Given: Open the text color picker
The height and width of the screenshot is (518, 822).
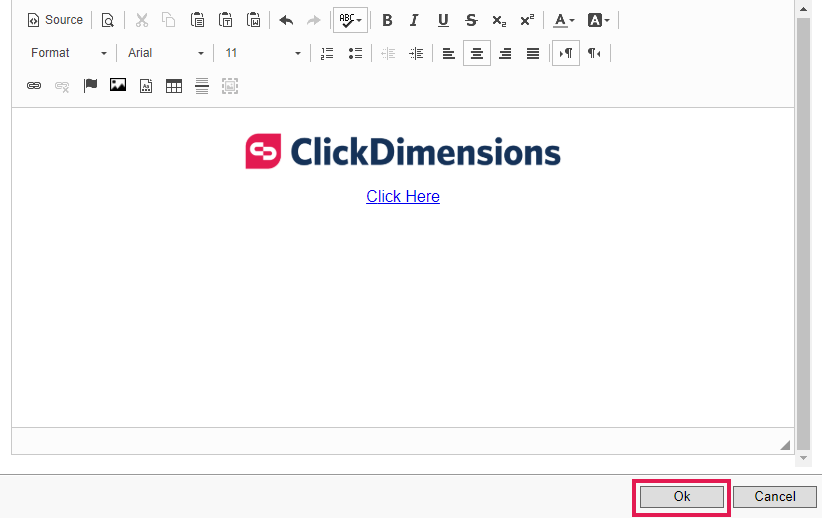Looking at the screenshot, I should (564, 20).
